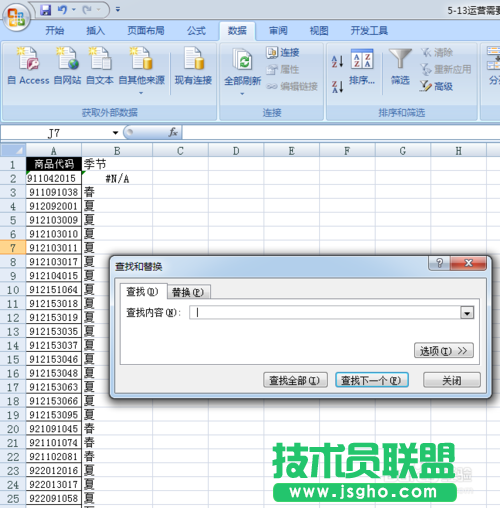Screen dimensions: 500x508
Task: Click the Office button logo
Action: (16, 17)
